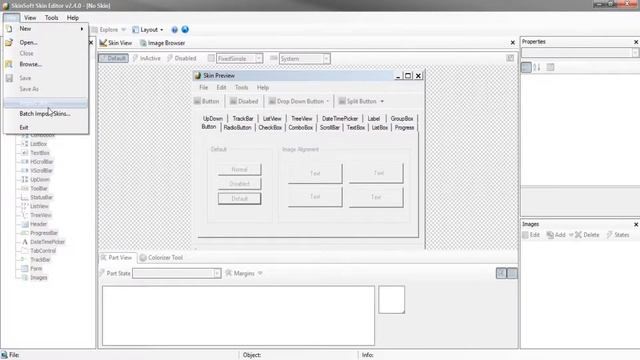Select VScrollBar in the skin tree
Screen dimensions: 640x360
(42, 171)
